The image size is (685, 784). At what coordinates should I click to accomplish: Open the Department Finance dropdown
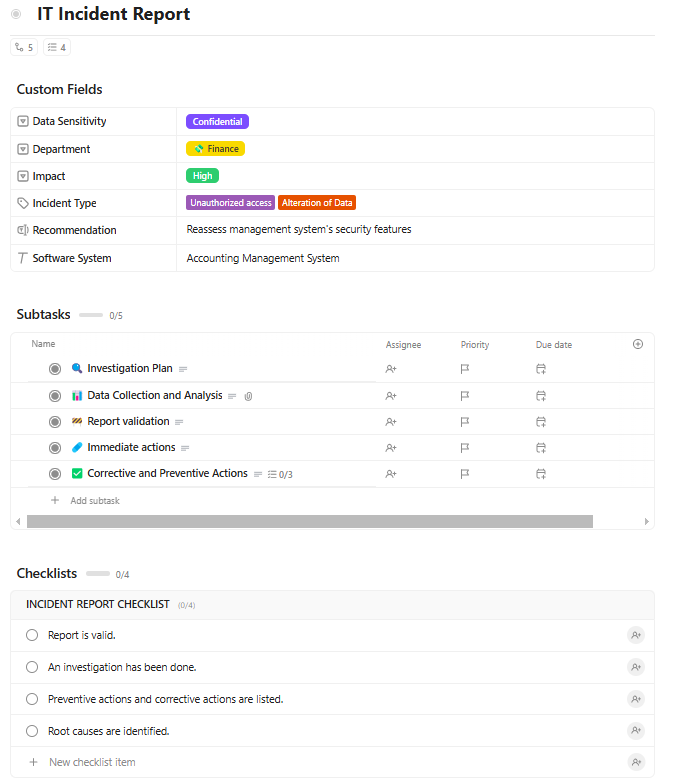[215, 149]
